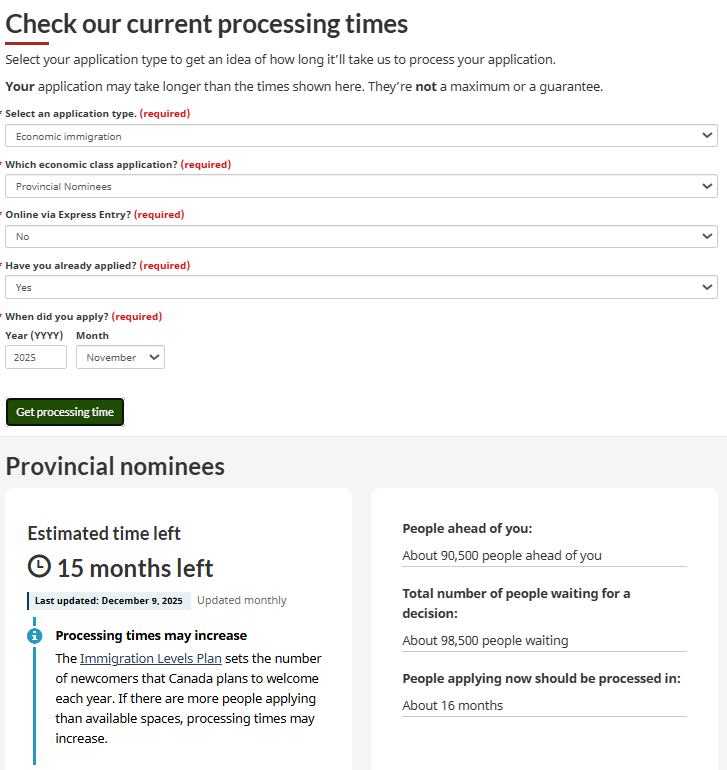Click the Year input field containing 2025
Image resolution: width=727 pixels, height=770 pixels.
36,357
